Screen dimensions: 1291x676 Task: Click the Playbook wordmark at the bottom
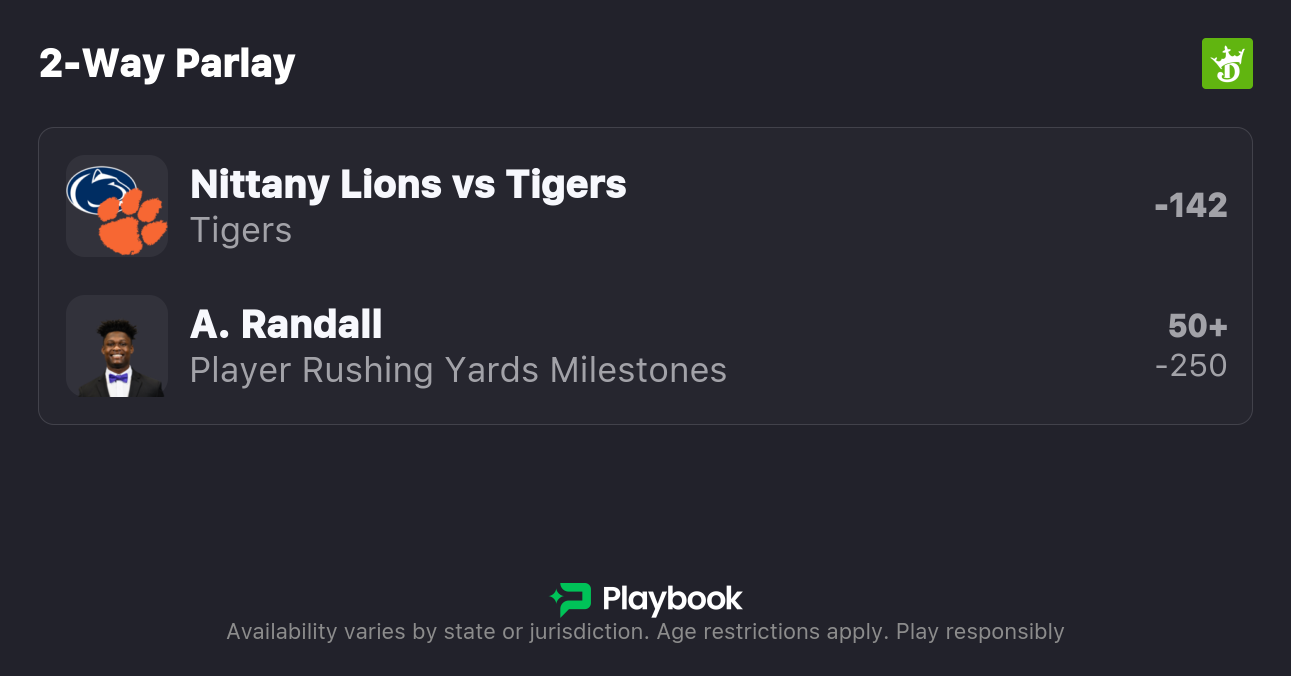pyautogui.click(x=672, y=599)
